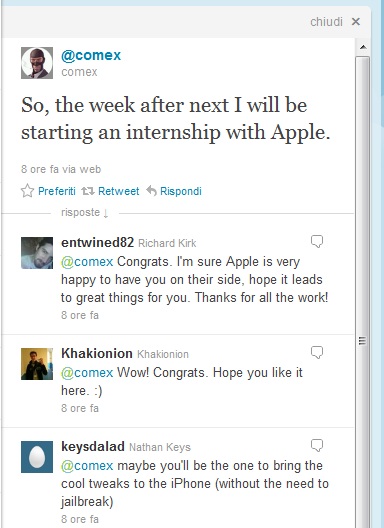The image size is (384, 528).
Task: Collapse the risposte replies section
Action: tap(85, 213)
